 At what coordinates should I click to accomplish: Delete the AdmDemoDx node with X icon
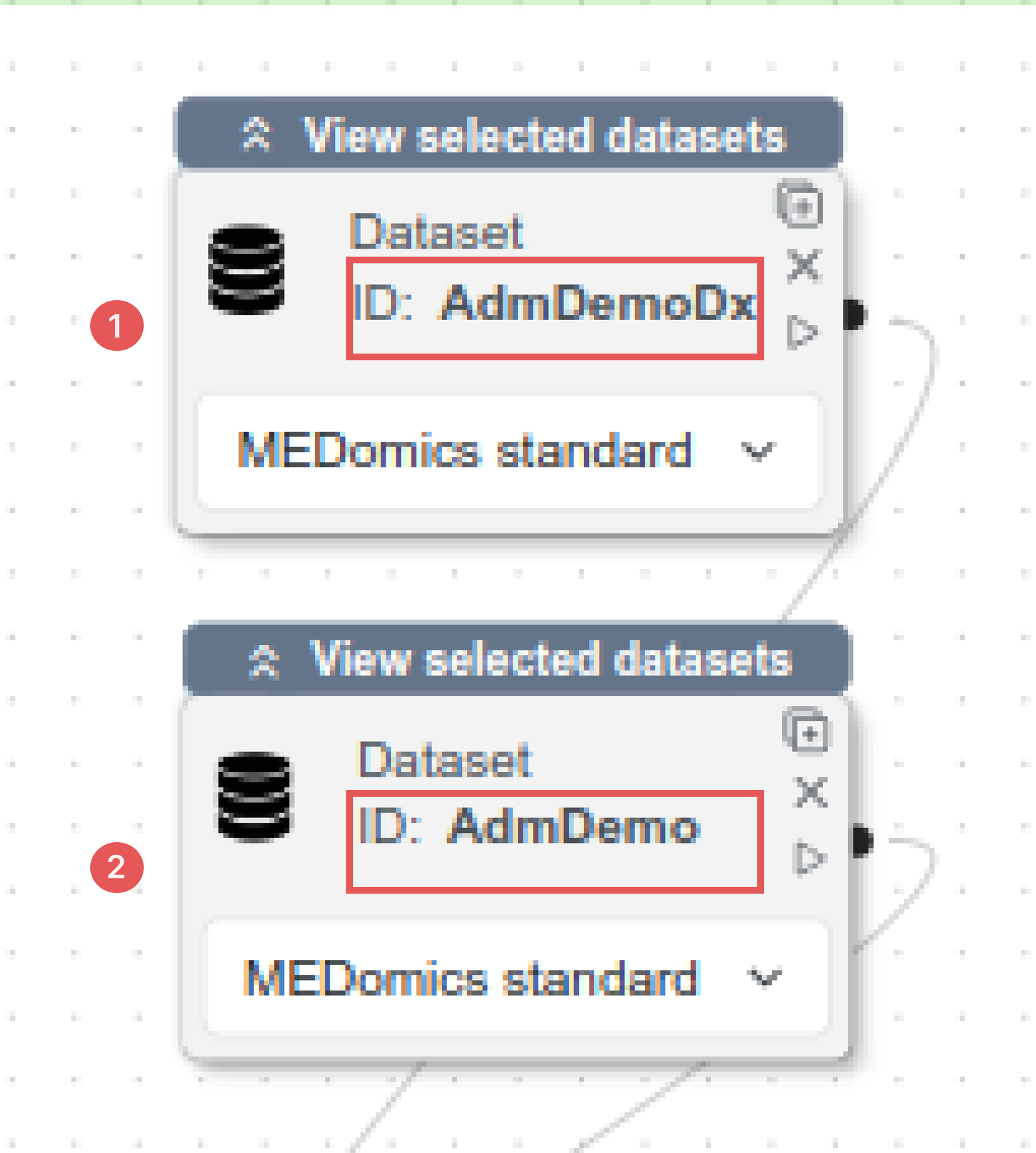[803, 266]
